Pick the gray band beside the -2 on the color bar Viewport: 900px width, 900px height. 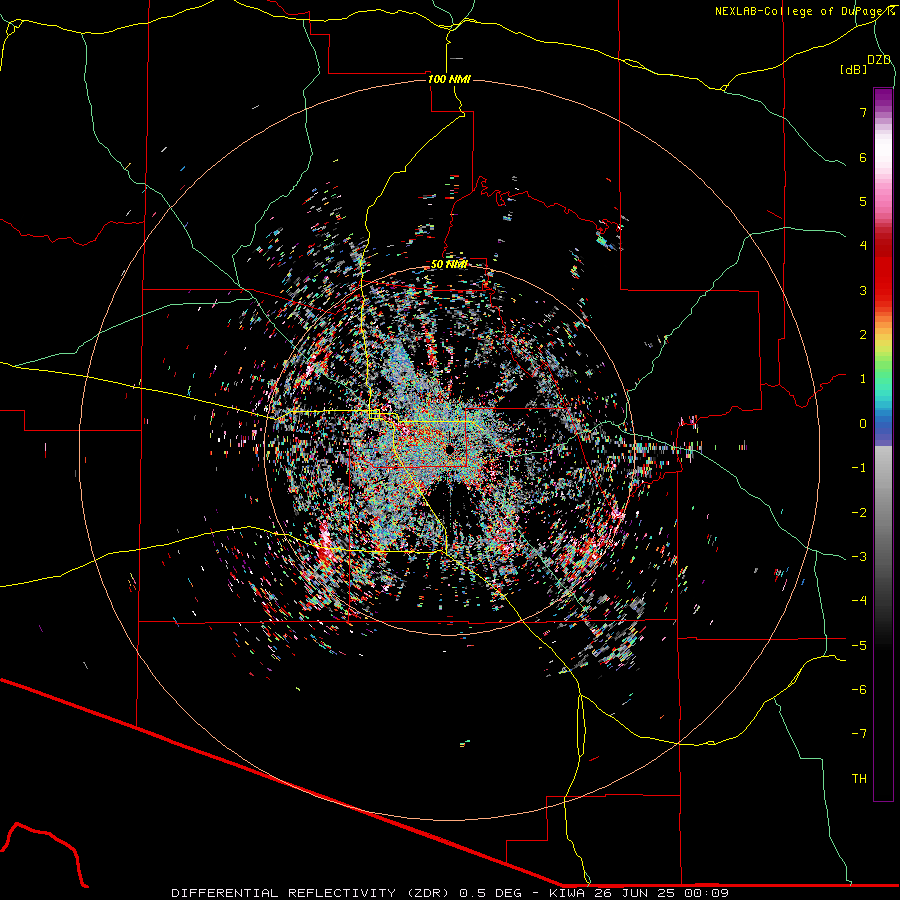[883, 512]
